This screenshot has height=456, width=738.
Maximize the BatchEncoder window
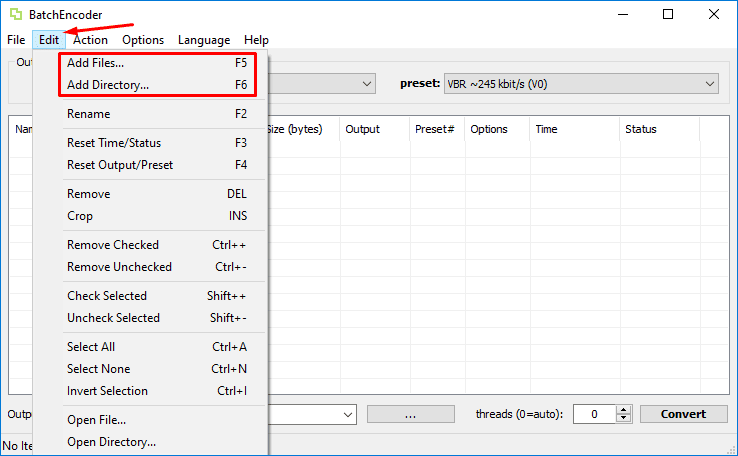[x=668, y=15]
